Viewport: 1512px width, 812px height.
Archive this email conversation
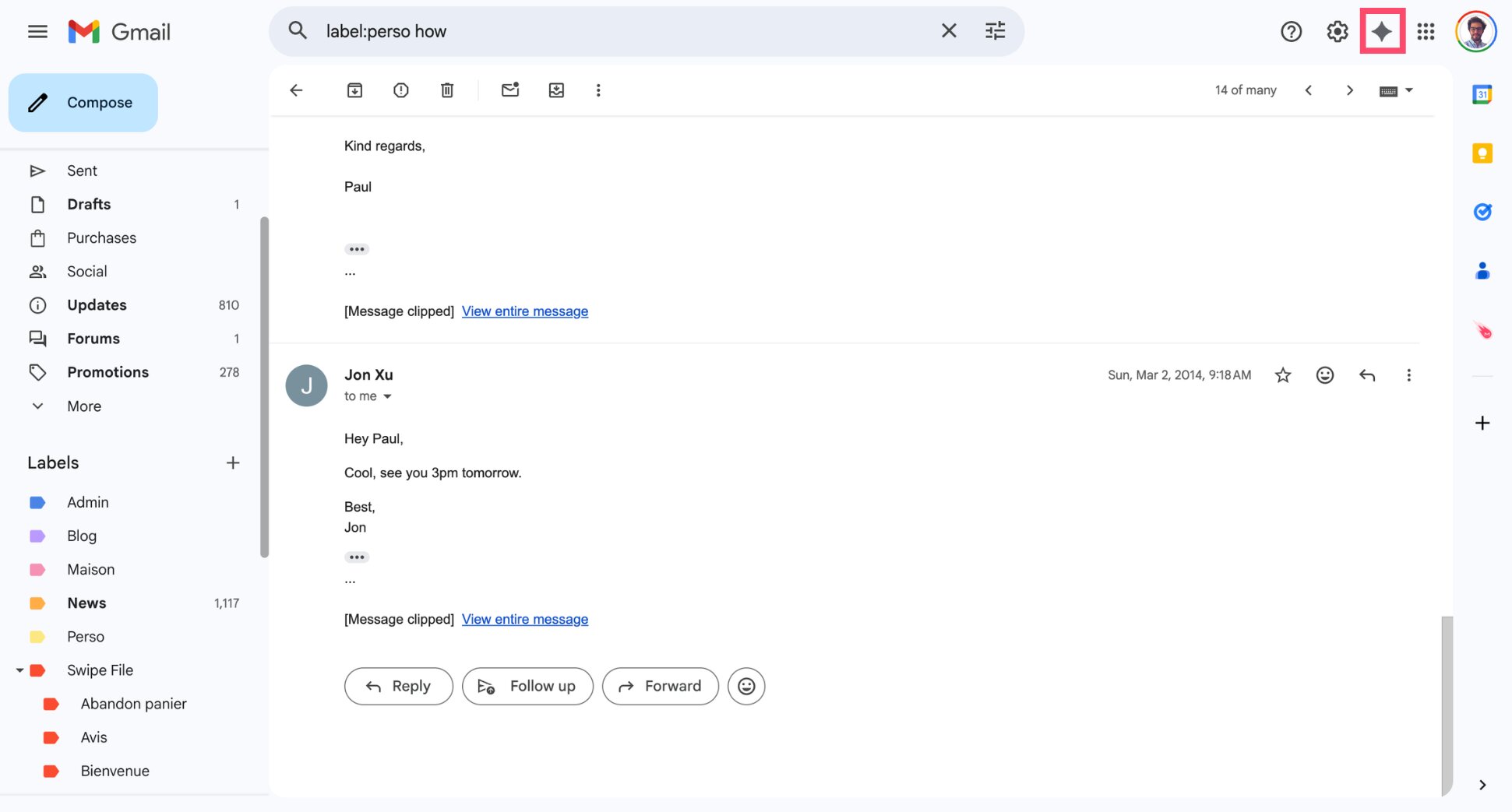(x=354, y=90)
